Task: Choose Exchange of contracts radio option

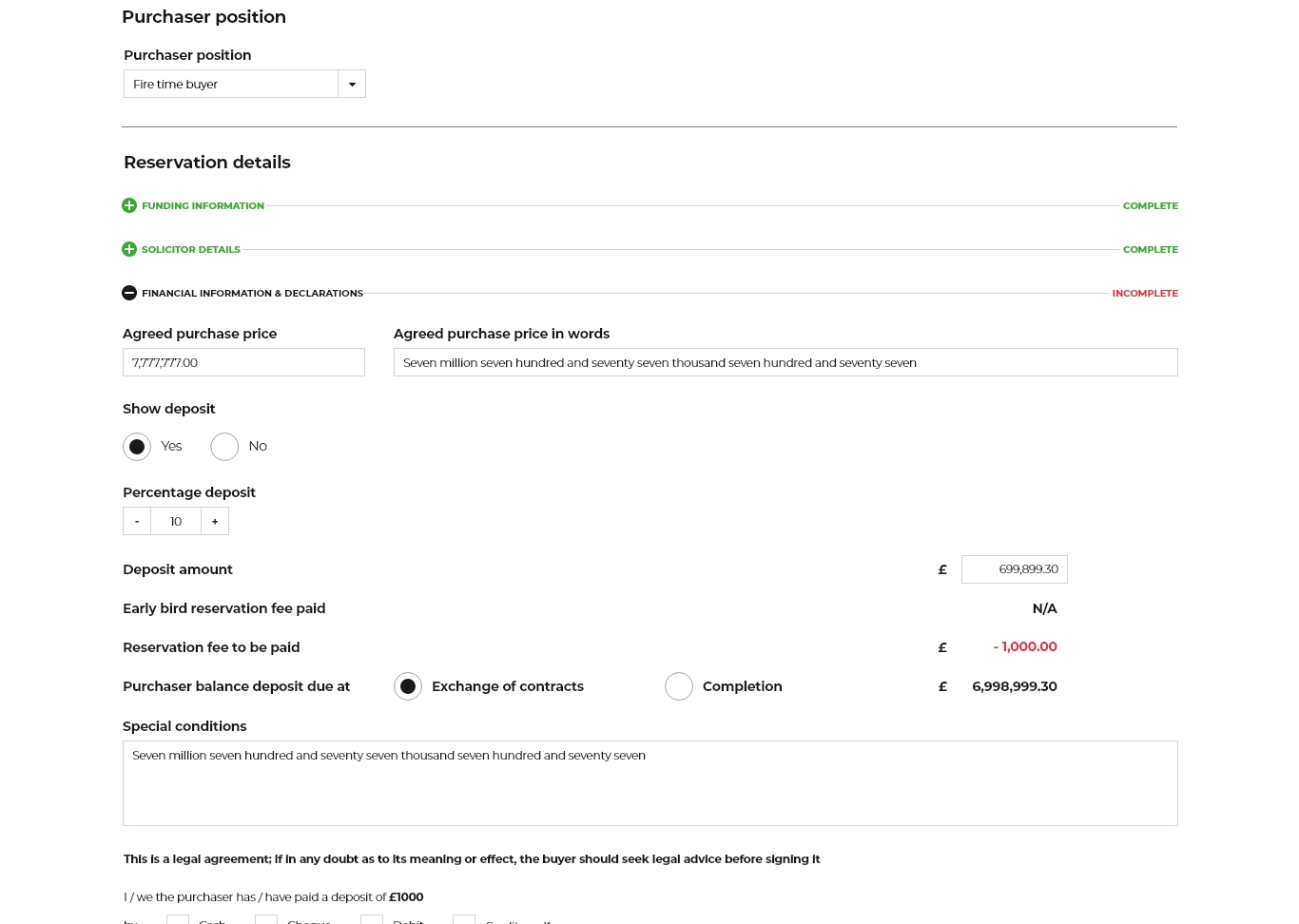Action: tap(408, 686)
